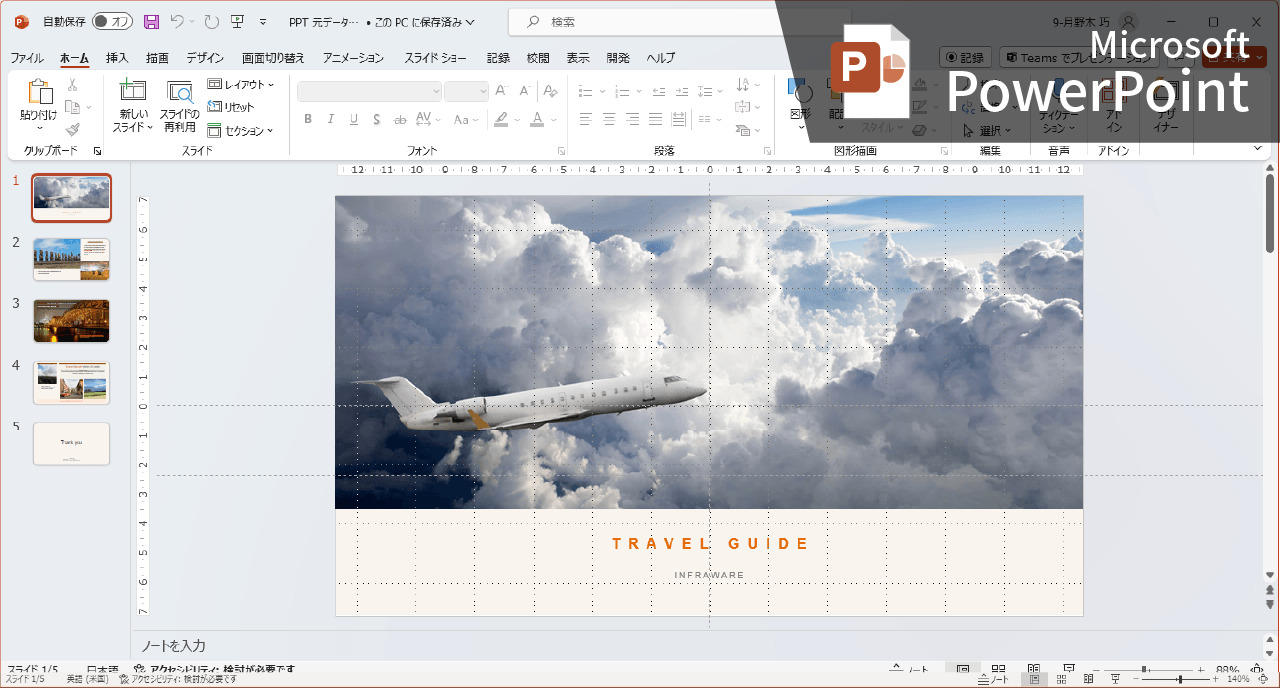1280x688 pixels.
Task: Expand the Section dropdown
Action: tap(241, 131)
